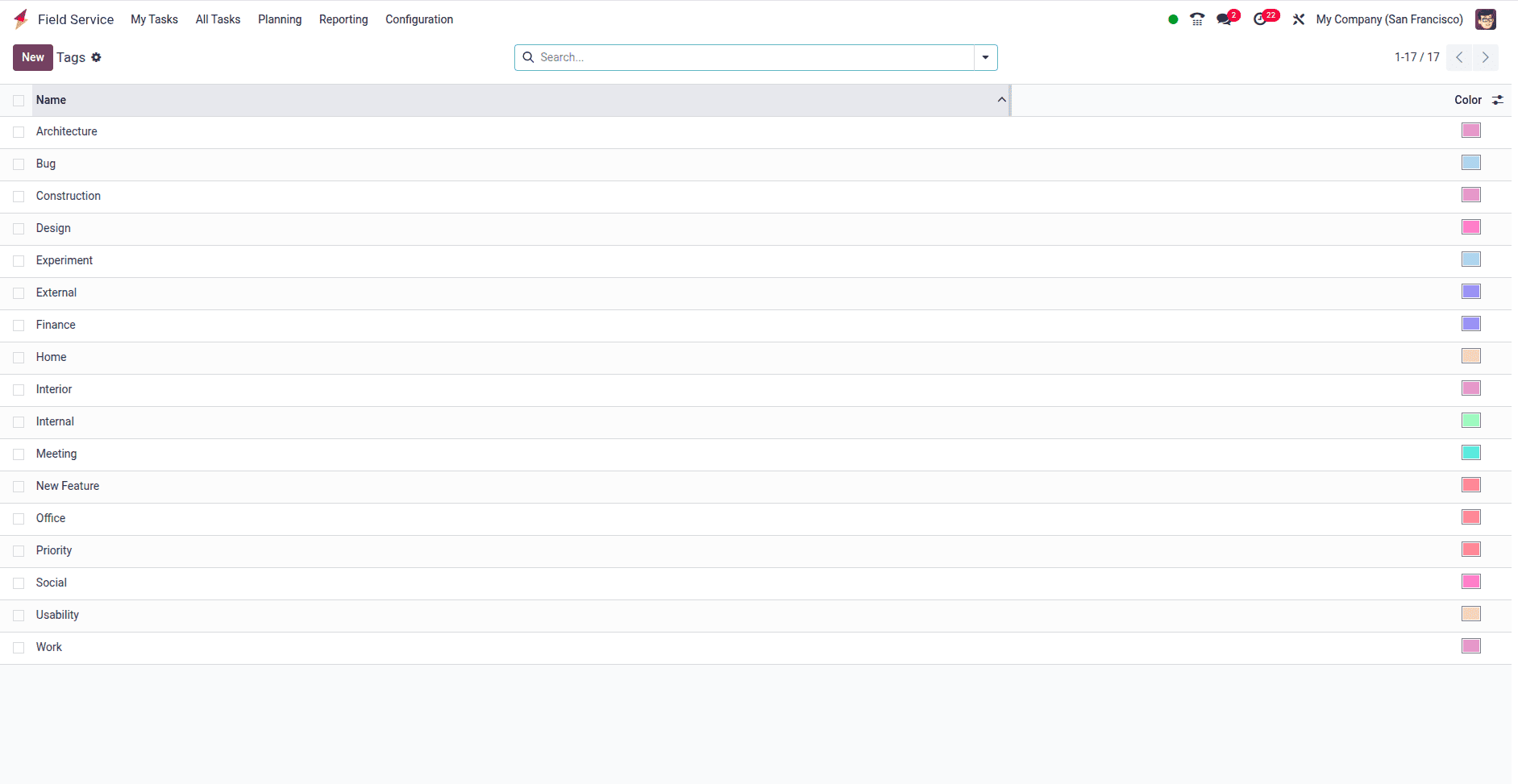
Task: Open the Office tag row
Action: pos(755,519)
